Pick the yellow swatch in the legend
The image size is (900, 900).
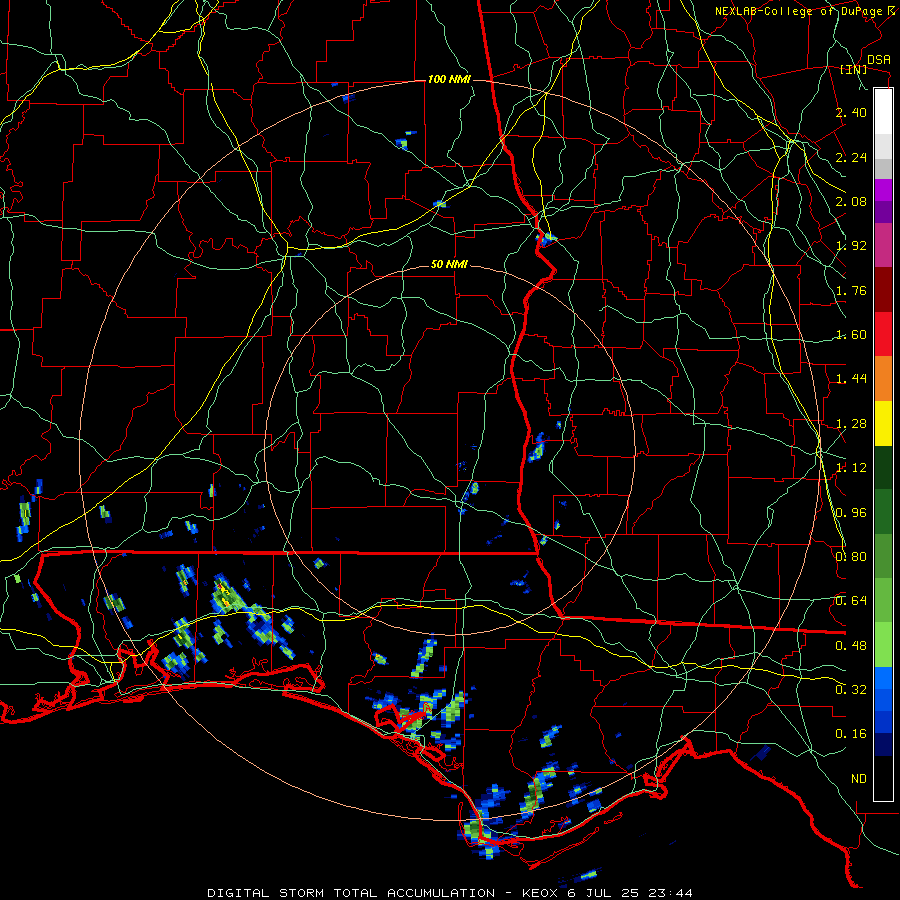883,423
